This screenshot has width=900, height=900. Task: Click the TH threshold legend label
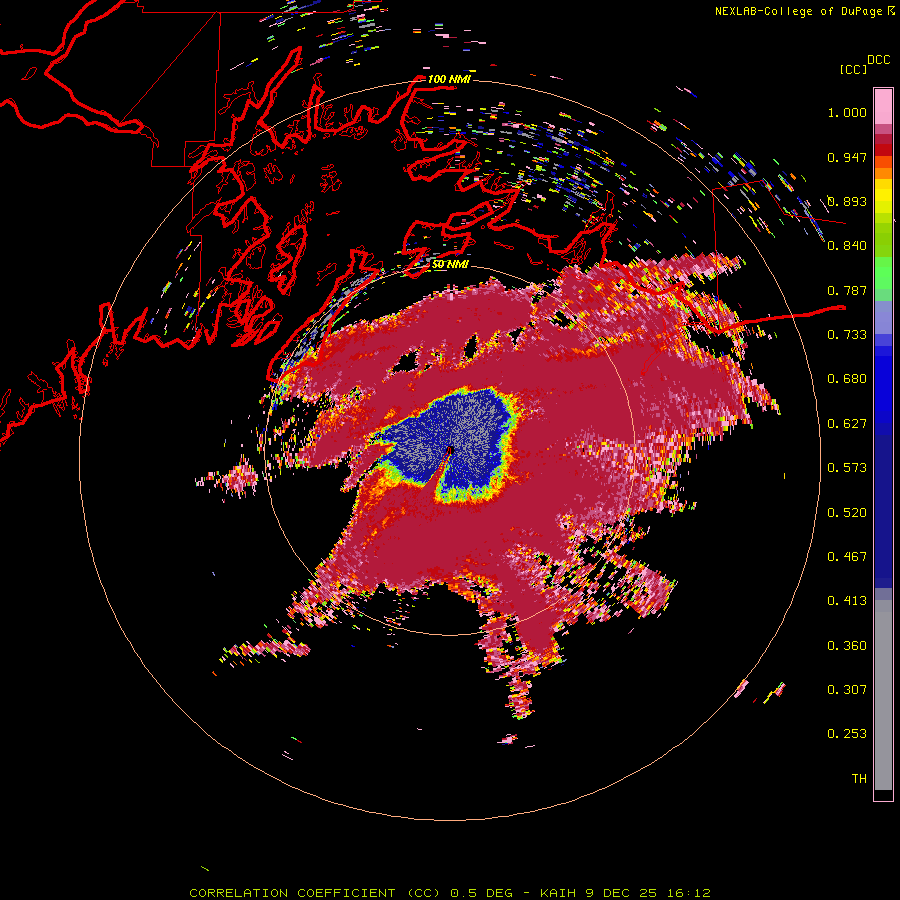tap(859, 779)
